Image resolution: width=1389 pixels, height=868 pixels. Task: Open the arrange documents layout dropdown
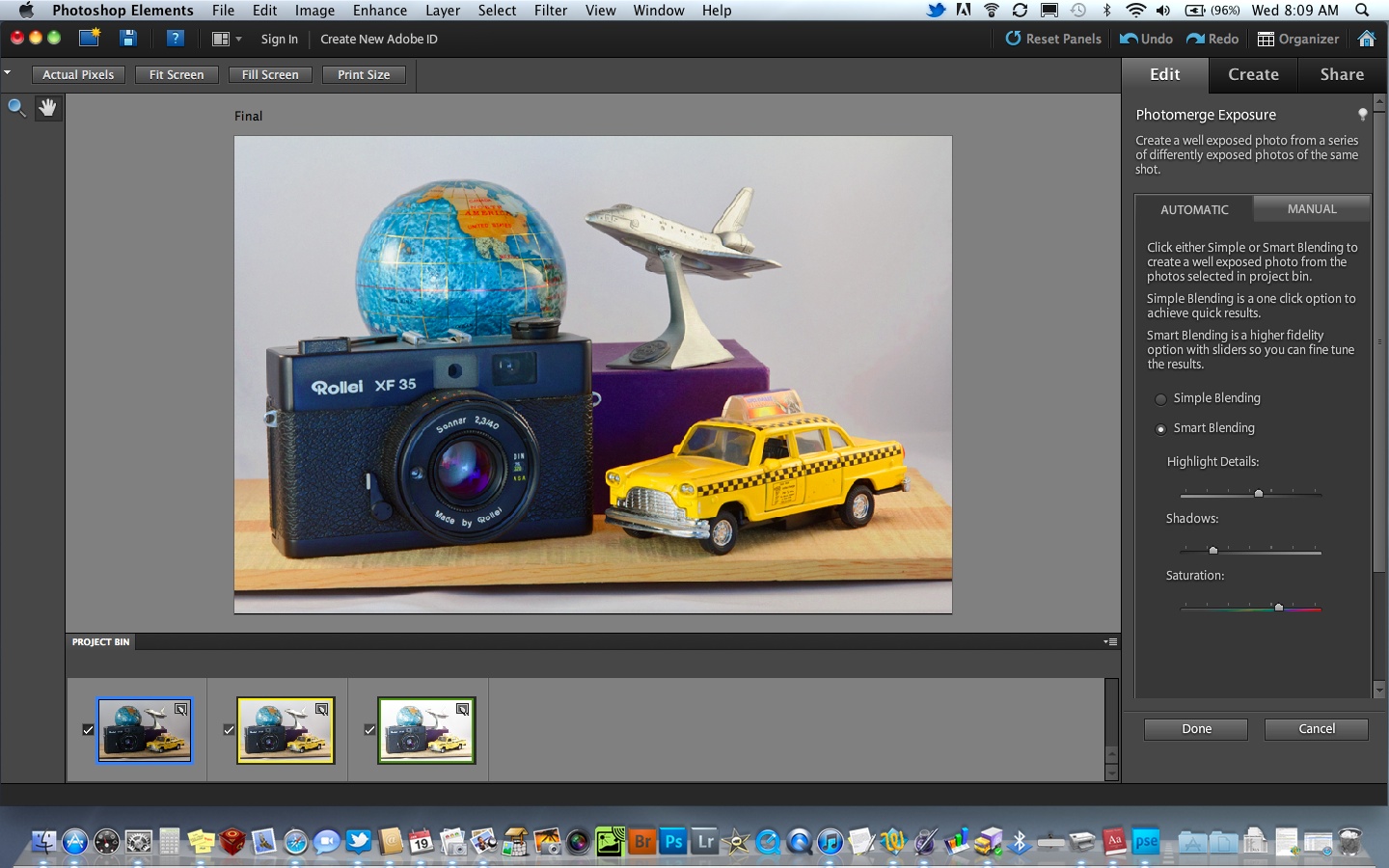coord(226,39)
